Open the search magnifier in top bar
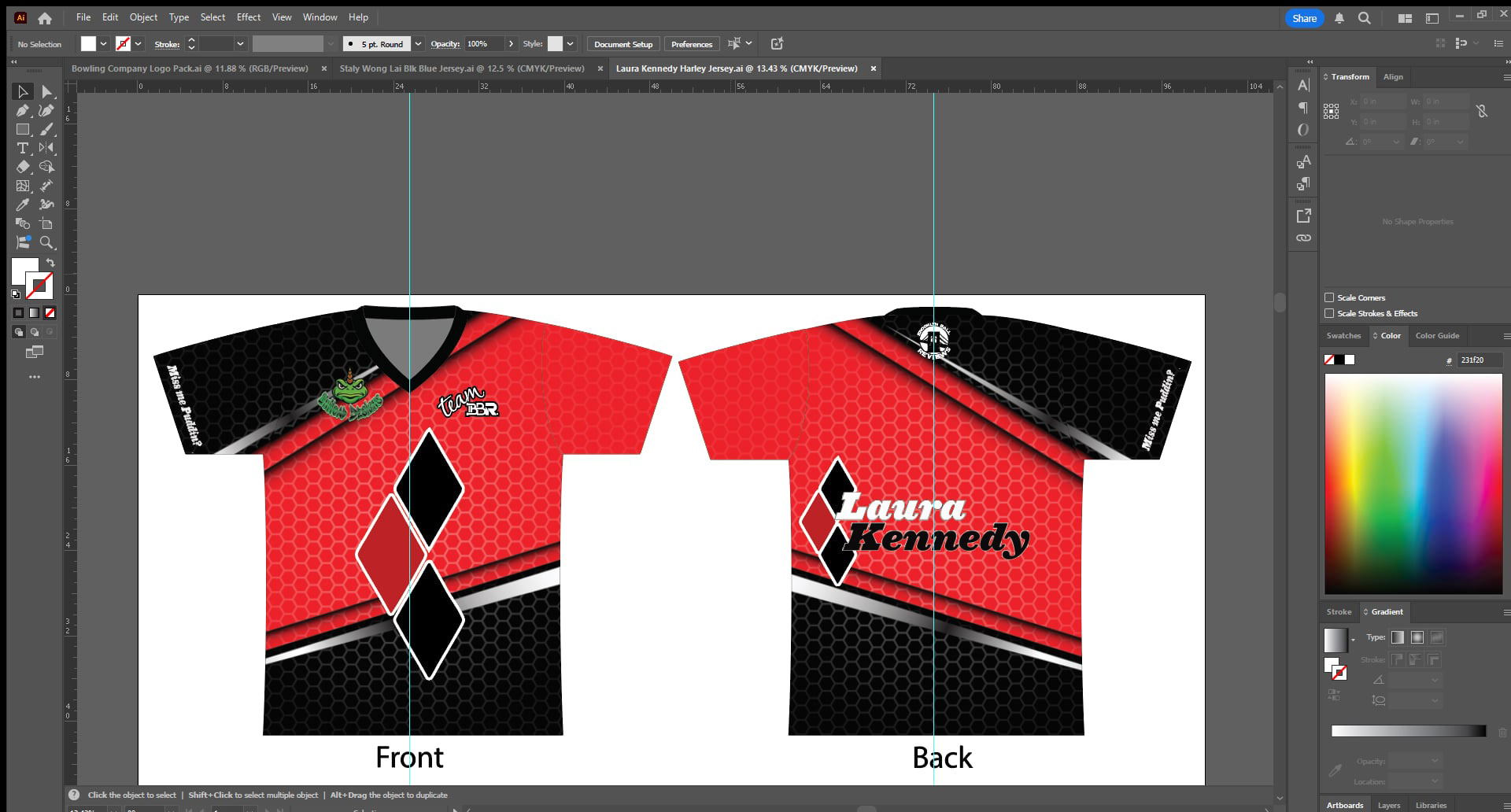 point(1365,18)
